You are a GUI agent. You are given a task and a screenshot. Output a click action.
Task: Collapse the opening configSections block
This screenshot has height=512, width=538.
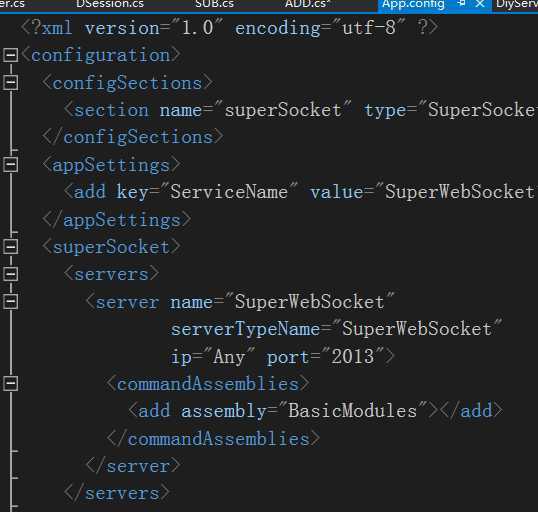(10, 82)
